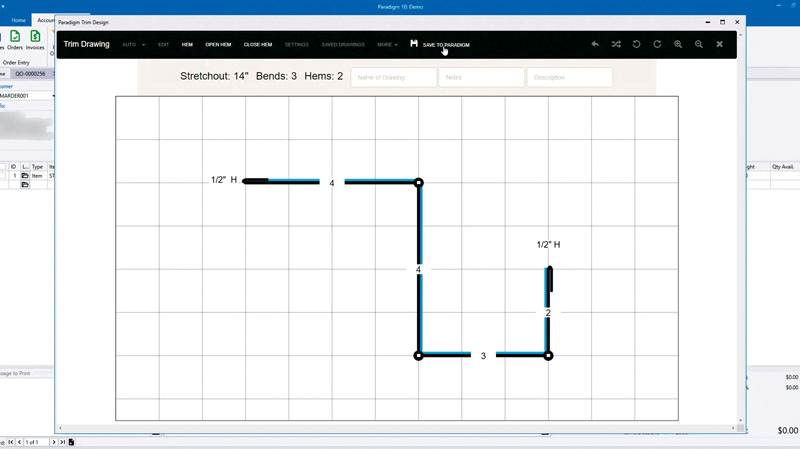This screenshot has height=449, width=800.
Task: Click the floppy disk save icon
Action: tap(414, 43)
